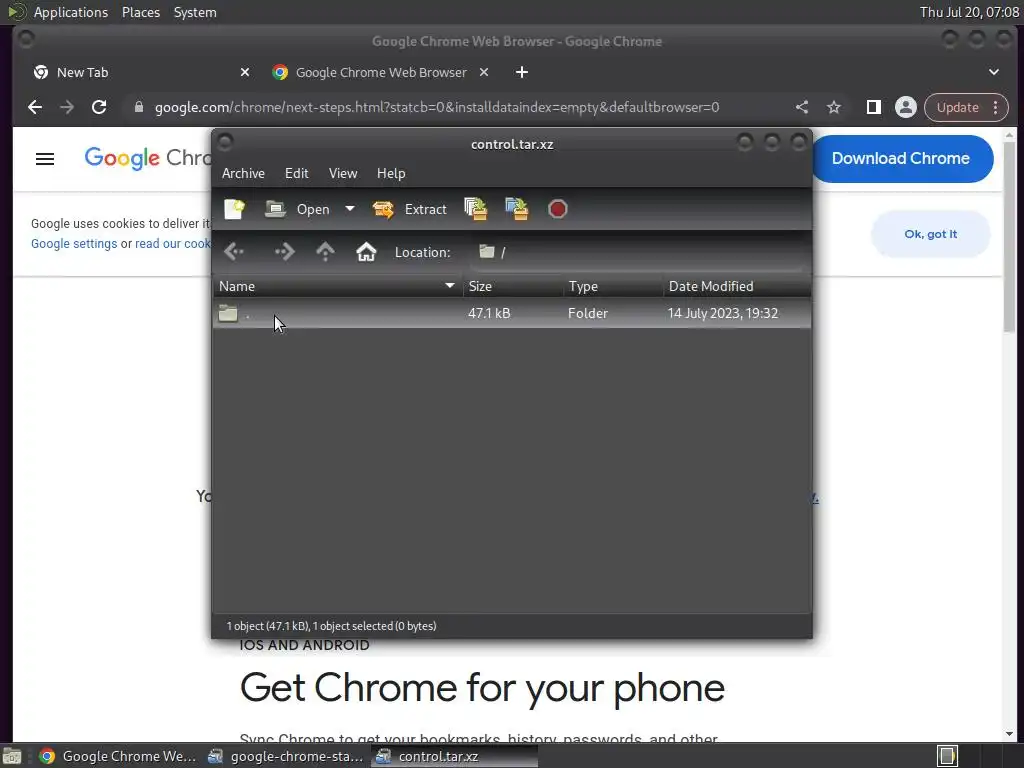Go back in the archive manager
1024x768 pixels.
point(234,251)
